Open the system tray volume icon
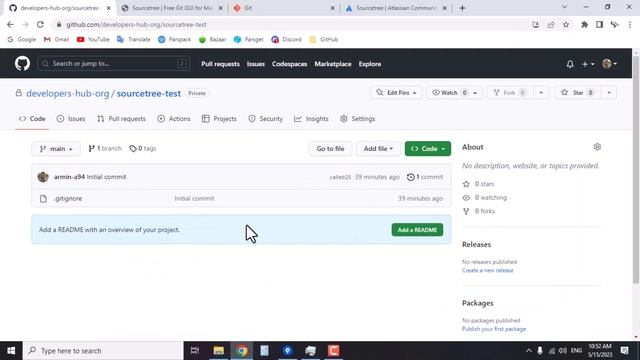640x360 pixels. point(562,351)
